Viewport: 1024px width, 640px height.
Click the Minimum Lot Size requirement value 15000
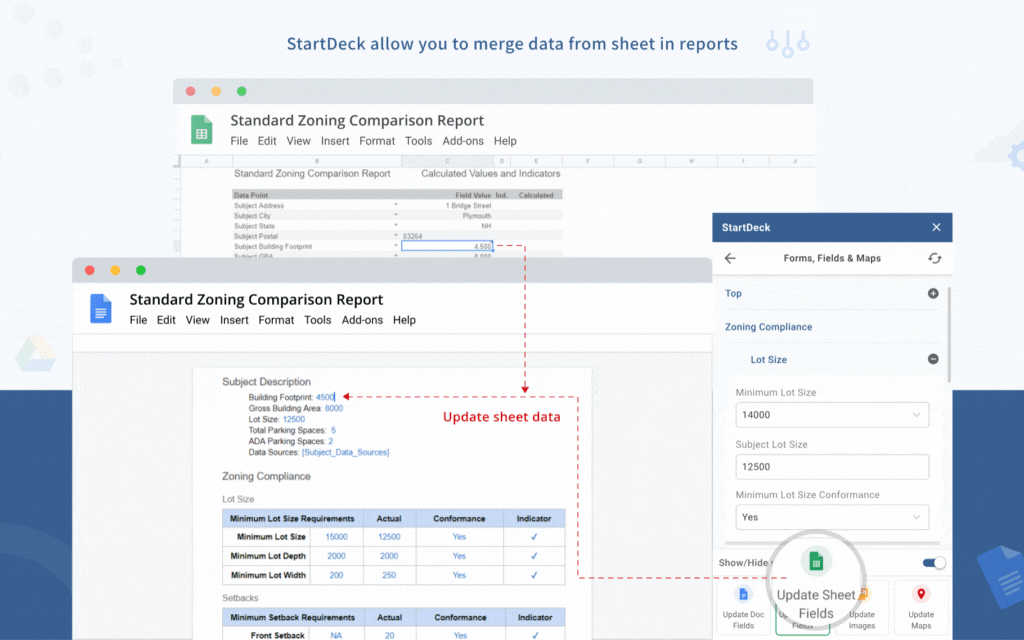[336, 537]
